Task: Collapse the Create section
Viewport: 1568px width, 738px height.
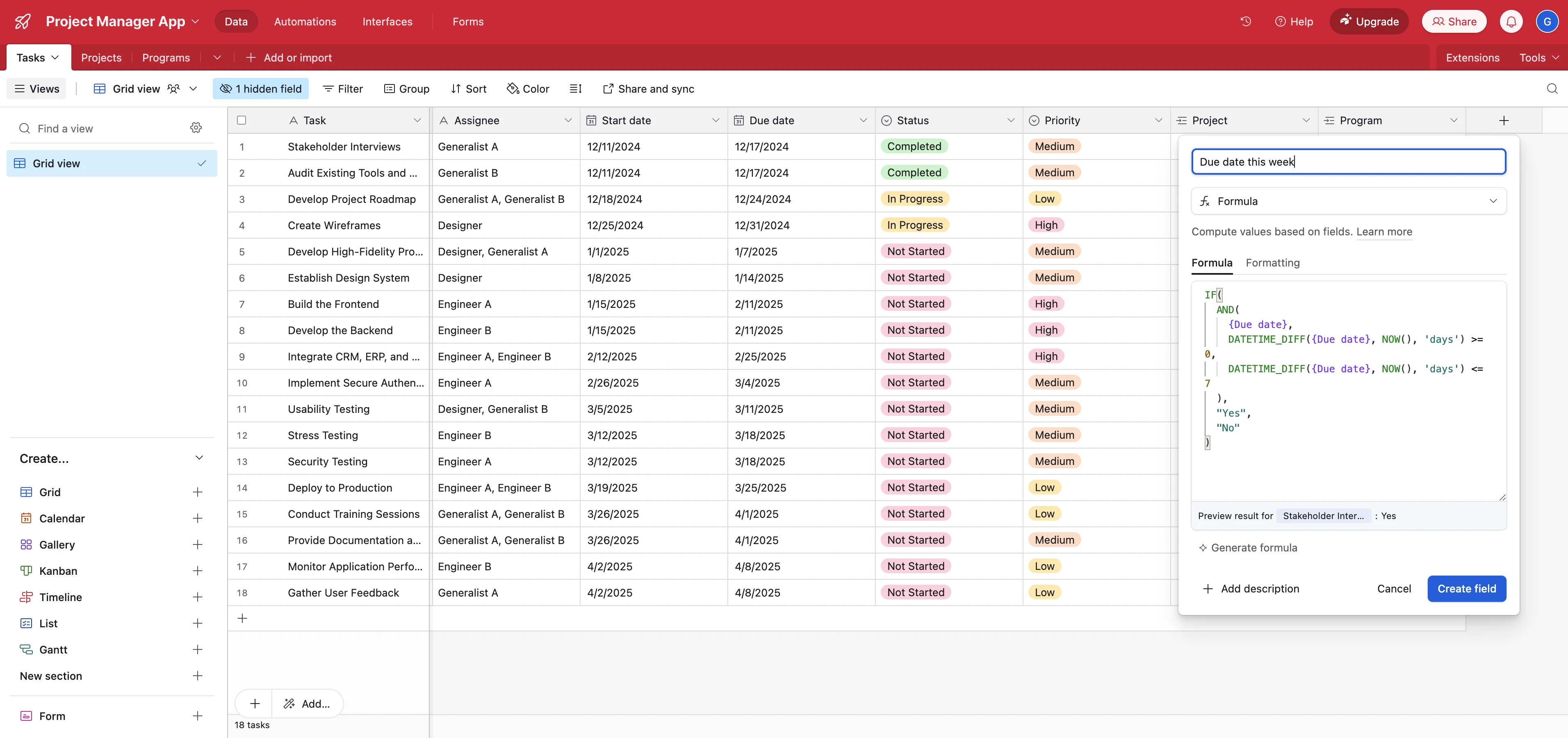Action: click(x=198, y=458)
